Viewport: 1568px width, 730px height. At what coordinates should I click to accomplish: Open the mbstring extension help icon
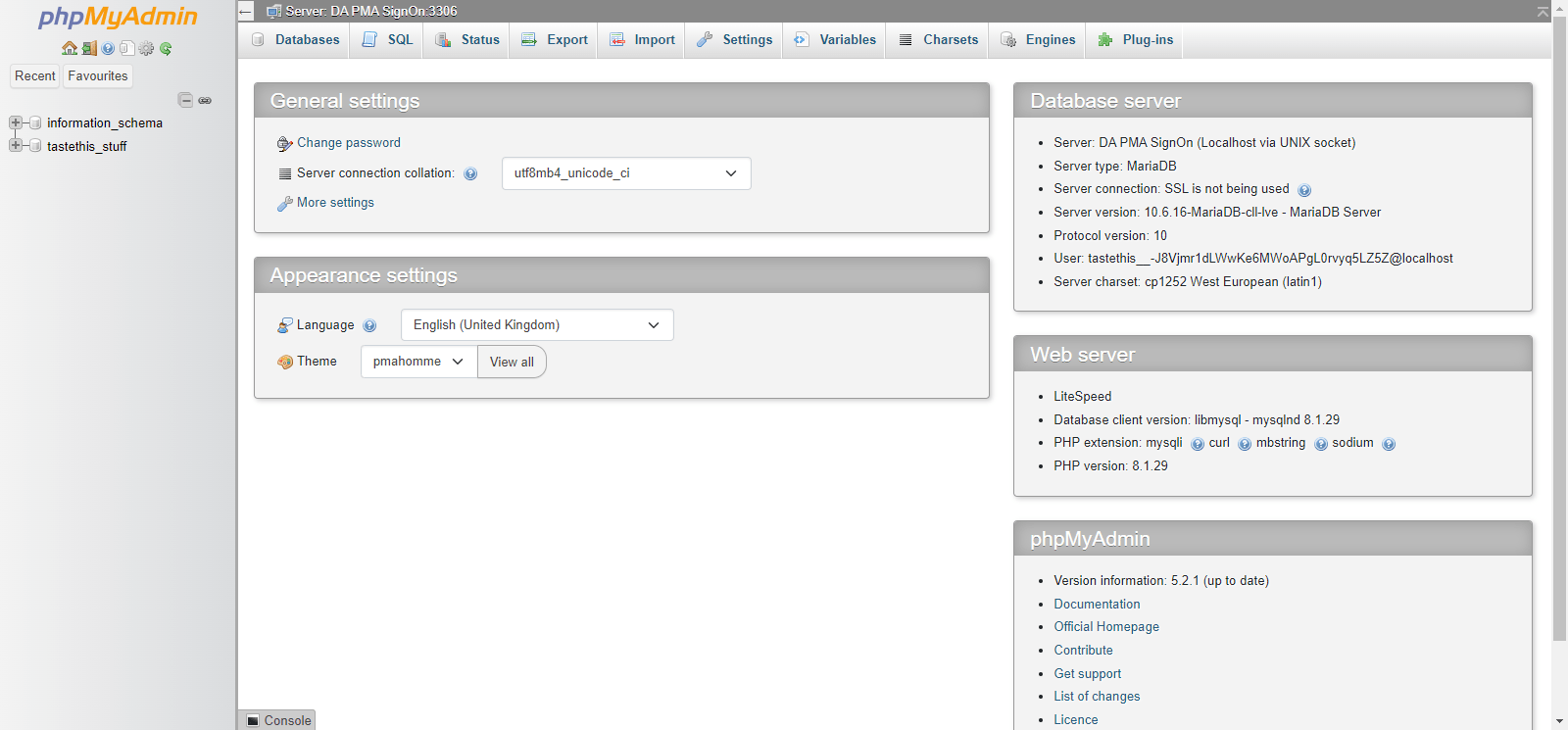pyautogui.click(x=1321, y=444)
